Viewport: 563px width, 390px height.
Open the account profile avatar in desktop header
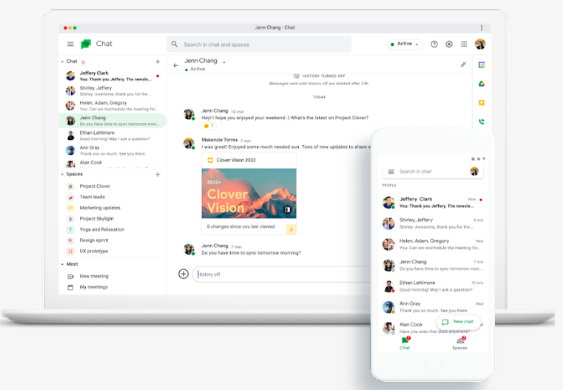tap(480, 44)
